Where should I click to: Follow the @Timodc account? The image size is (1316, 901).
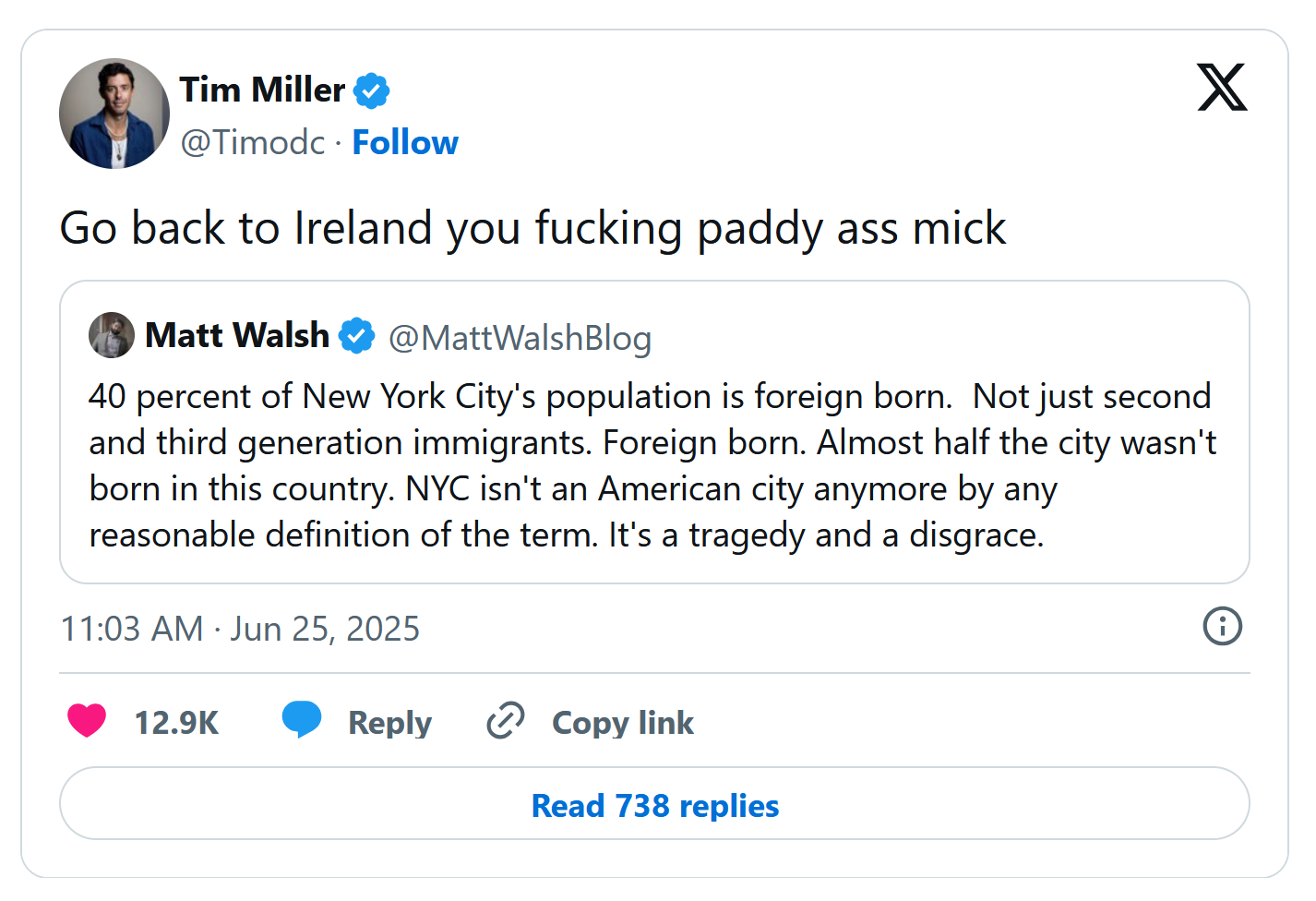[405, 143]
